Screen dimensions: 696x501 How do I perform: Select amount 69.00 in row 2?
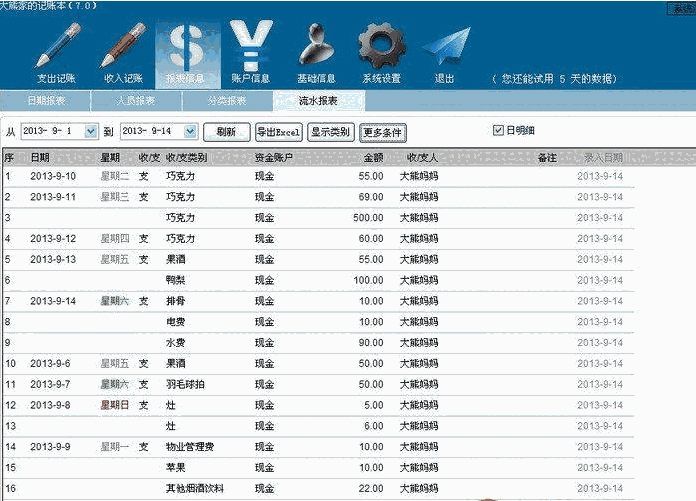[371, 197]
